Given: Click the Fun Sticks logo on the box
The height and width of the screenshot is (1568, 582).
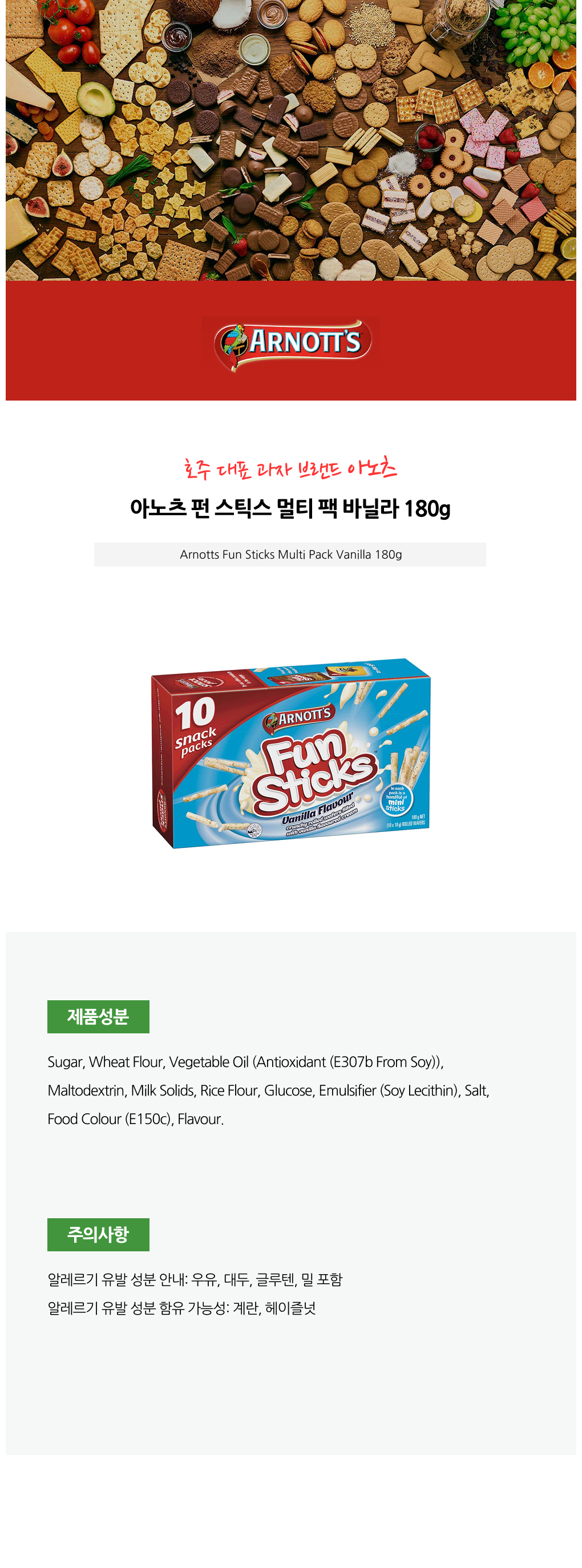Looking at the screenshot, I should coord(313,773).
